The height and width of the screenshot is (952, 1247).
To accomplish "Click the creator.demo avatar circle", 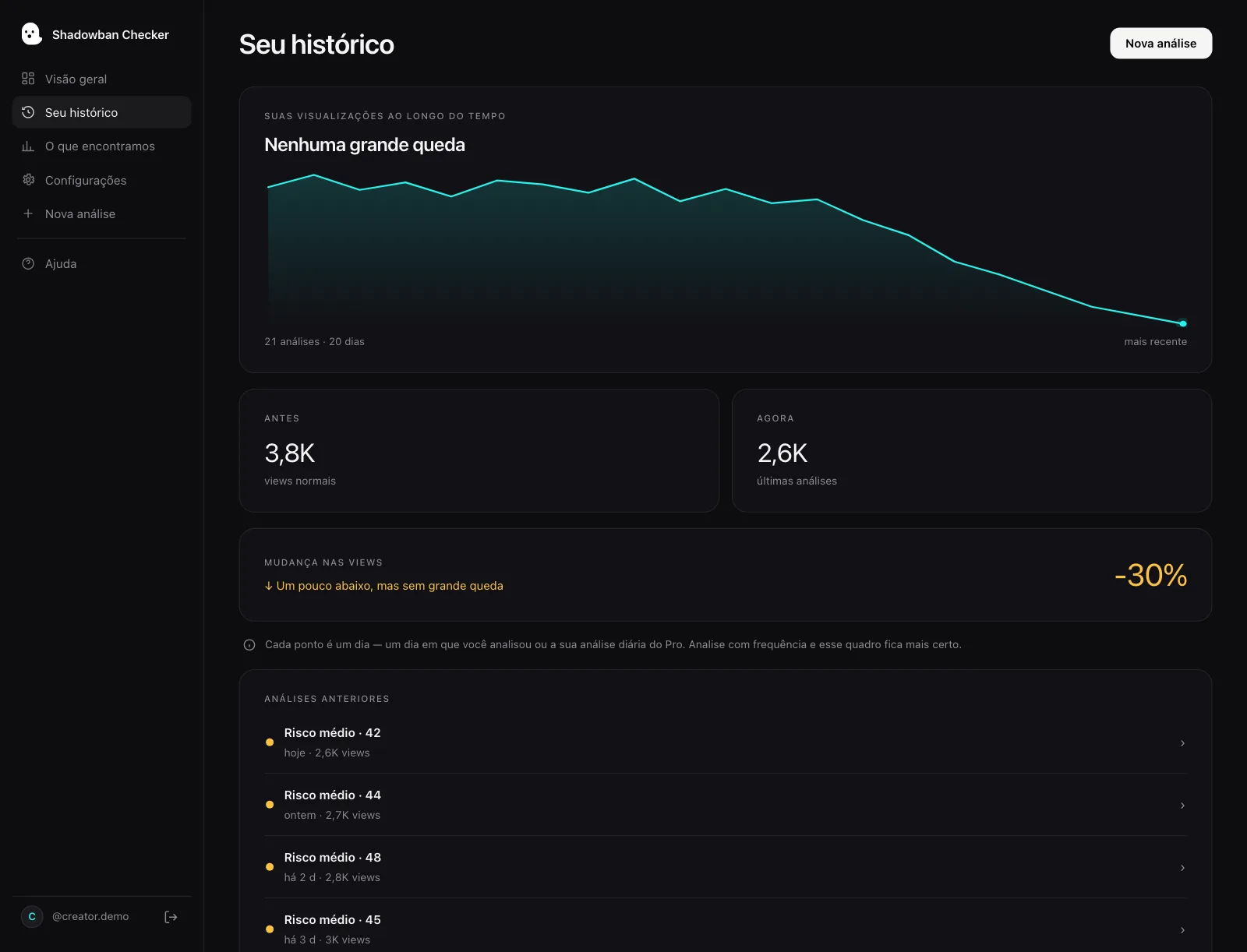I will click(x=32, y=917).
